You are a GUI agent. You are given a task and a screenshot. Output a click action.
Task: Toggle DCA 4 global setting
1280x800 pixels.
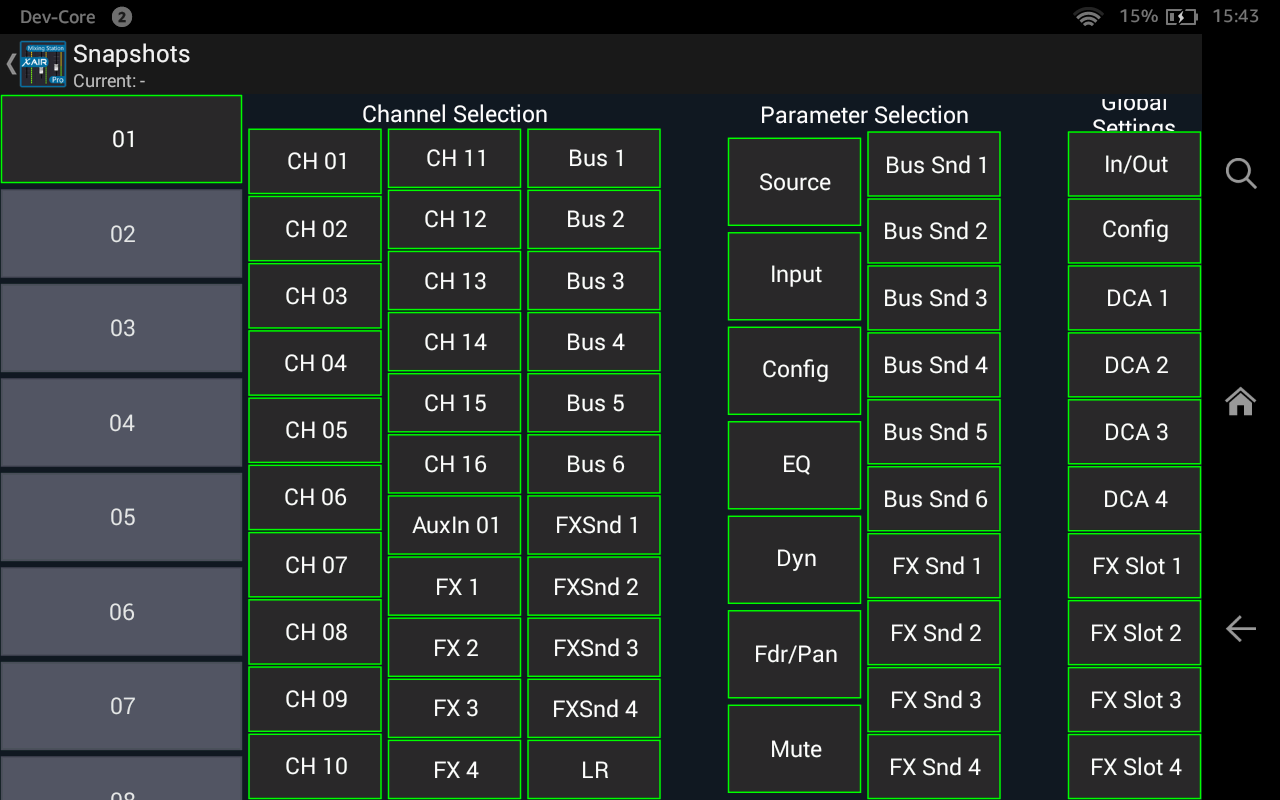[x=1135, y=499]
